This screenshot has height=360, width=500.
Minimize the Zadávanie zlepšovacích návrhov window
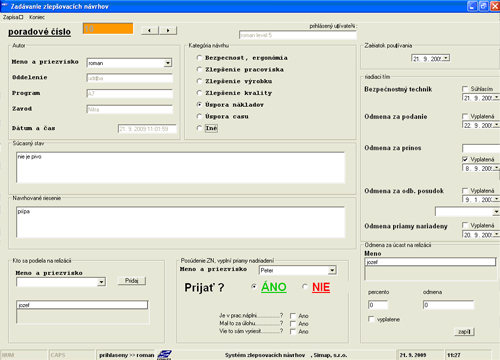[472, 6]
